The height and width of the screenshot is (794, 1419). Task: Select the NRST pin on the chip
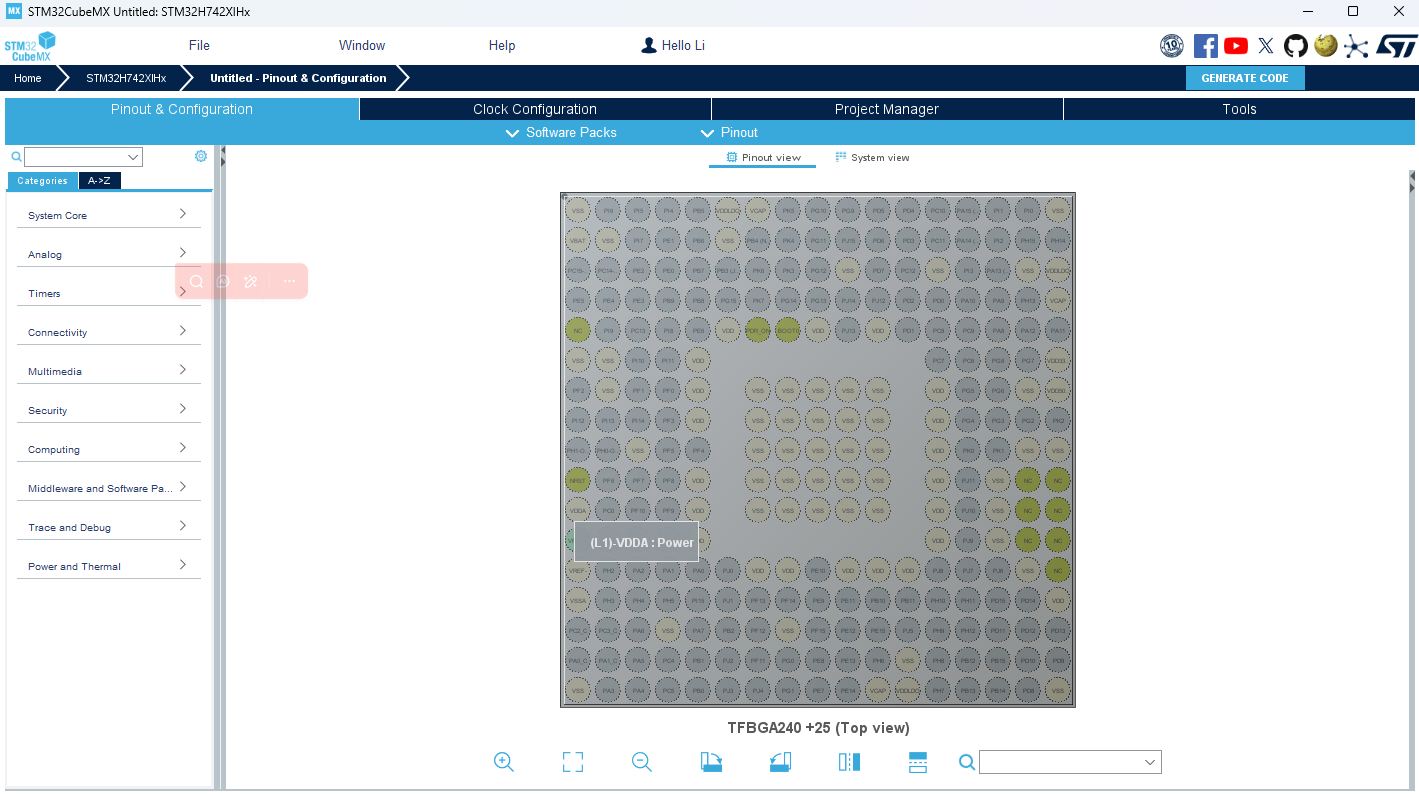(x=578, y=480)
